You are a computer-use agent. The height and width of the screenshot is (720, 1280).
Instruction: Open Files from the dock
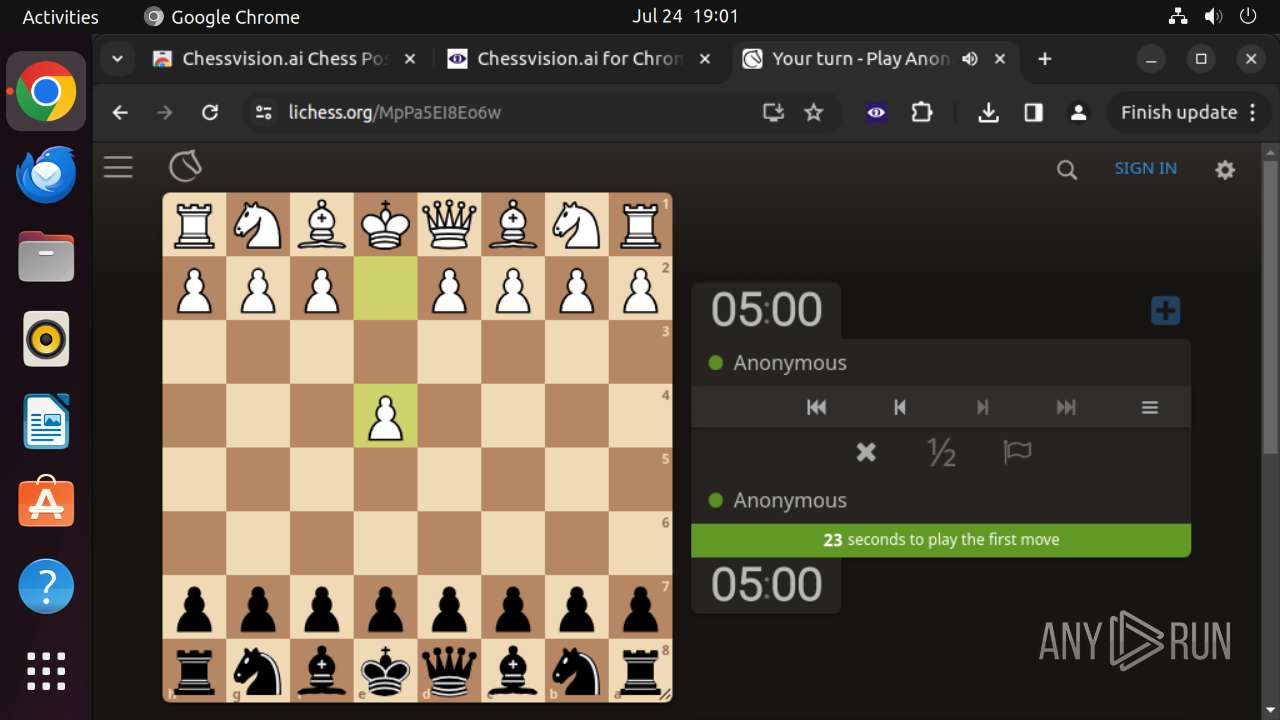[x=46, y=257]
